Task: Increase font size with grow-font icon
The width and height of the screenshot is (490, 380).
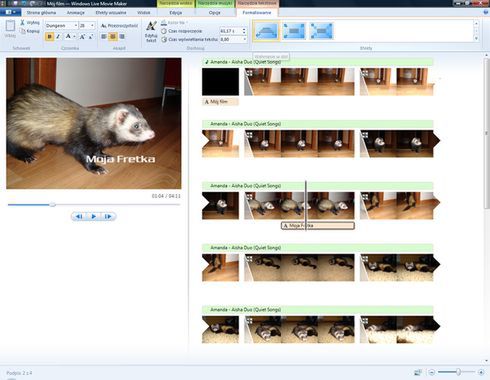Action: pos(82,36)
